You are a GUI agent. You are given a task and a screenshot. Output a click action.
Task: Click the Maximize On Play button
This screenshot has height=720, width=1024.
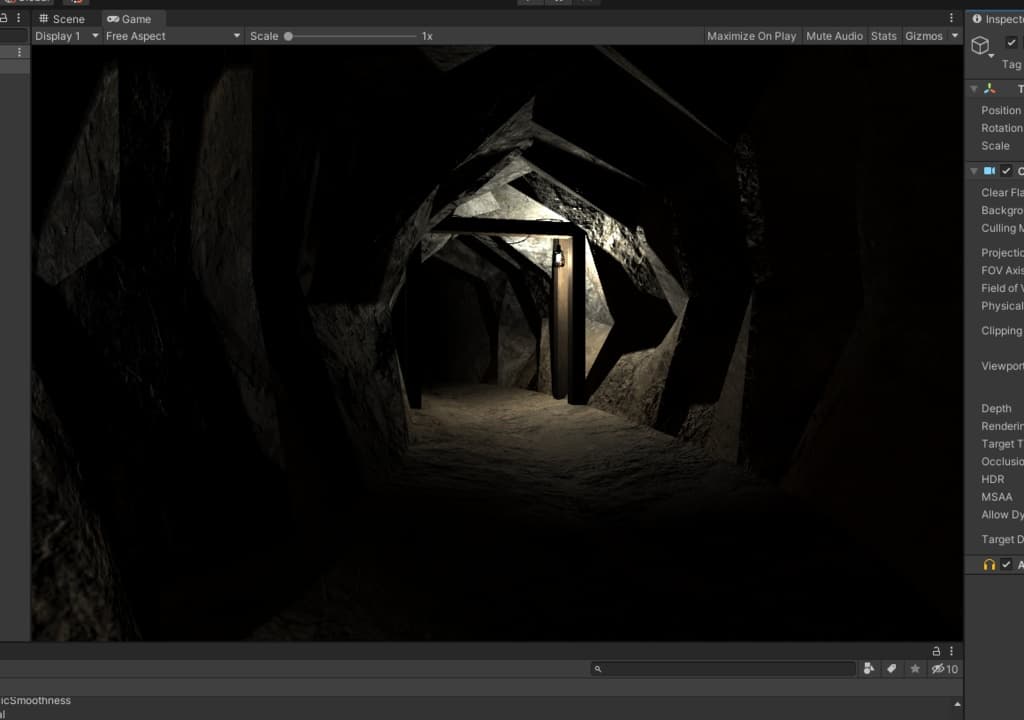point(751,36)
